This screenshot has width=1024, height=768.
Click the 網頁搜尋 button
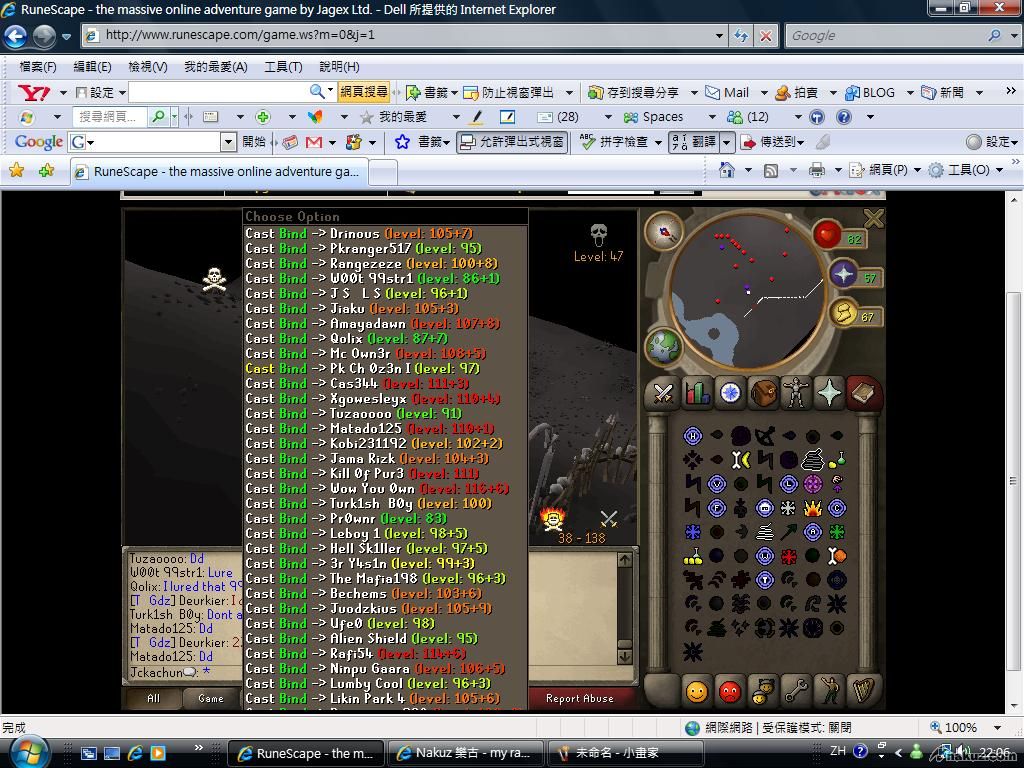point(364,92)
